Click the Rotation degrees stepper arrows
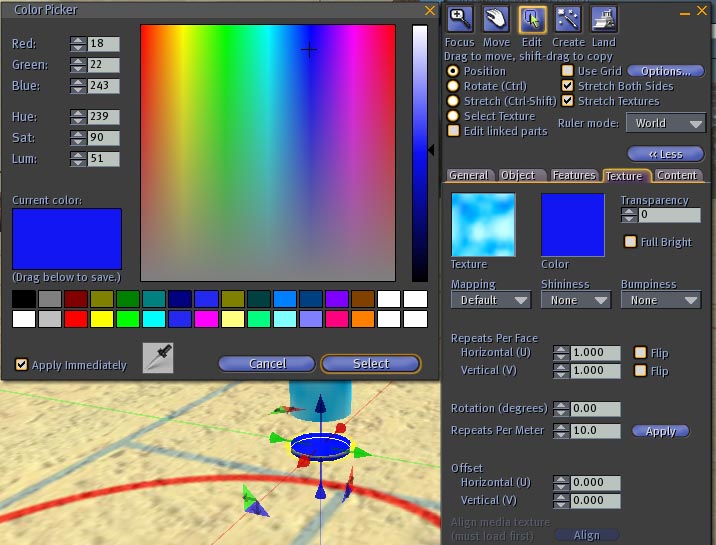 (x=561, y=409)
